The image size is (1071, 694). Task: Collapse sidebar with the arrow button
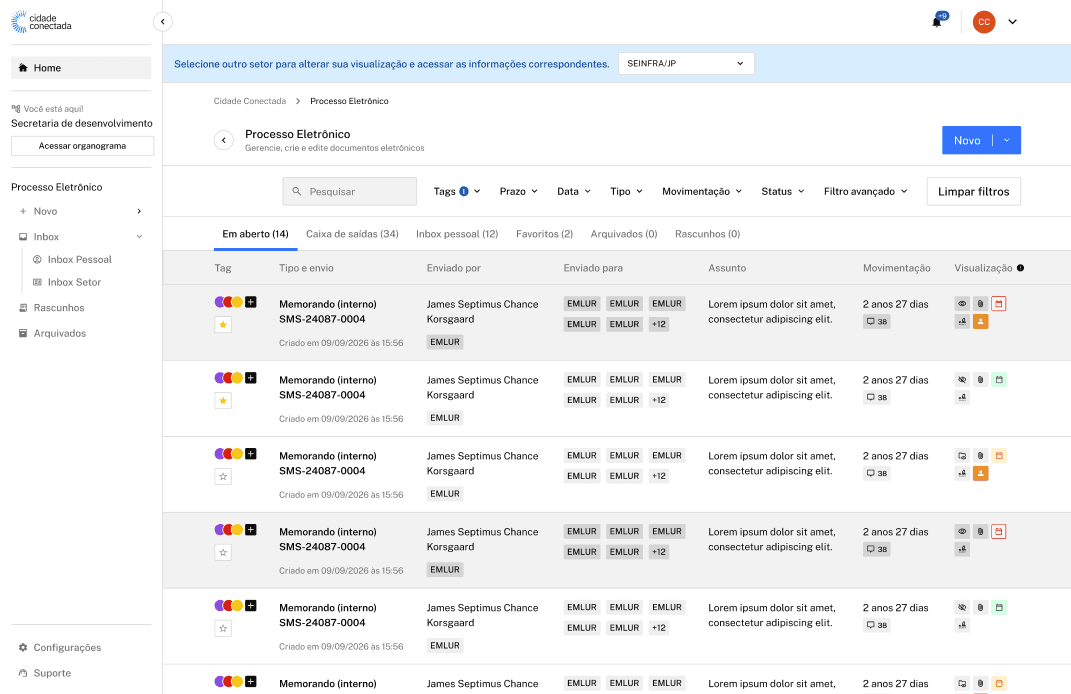point(163,22)
